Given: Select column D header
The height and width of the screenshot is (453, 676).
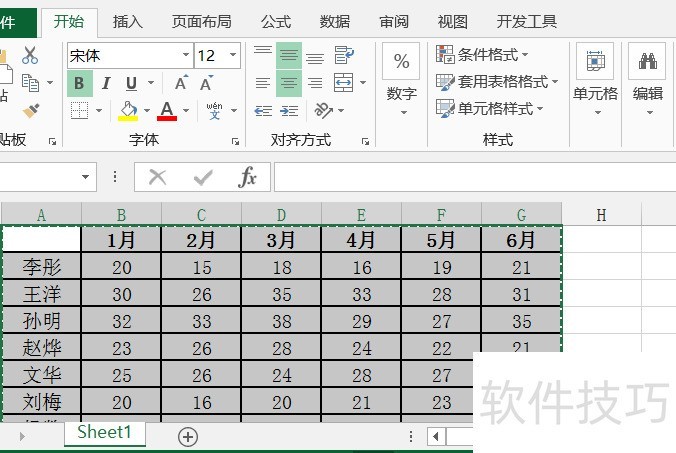Looking at the screenshot, I should (x=282, y=215).
